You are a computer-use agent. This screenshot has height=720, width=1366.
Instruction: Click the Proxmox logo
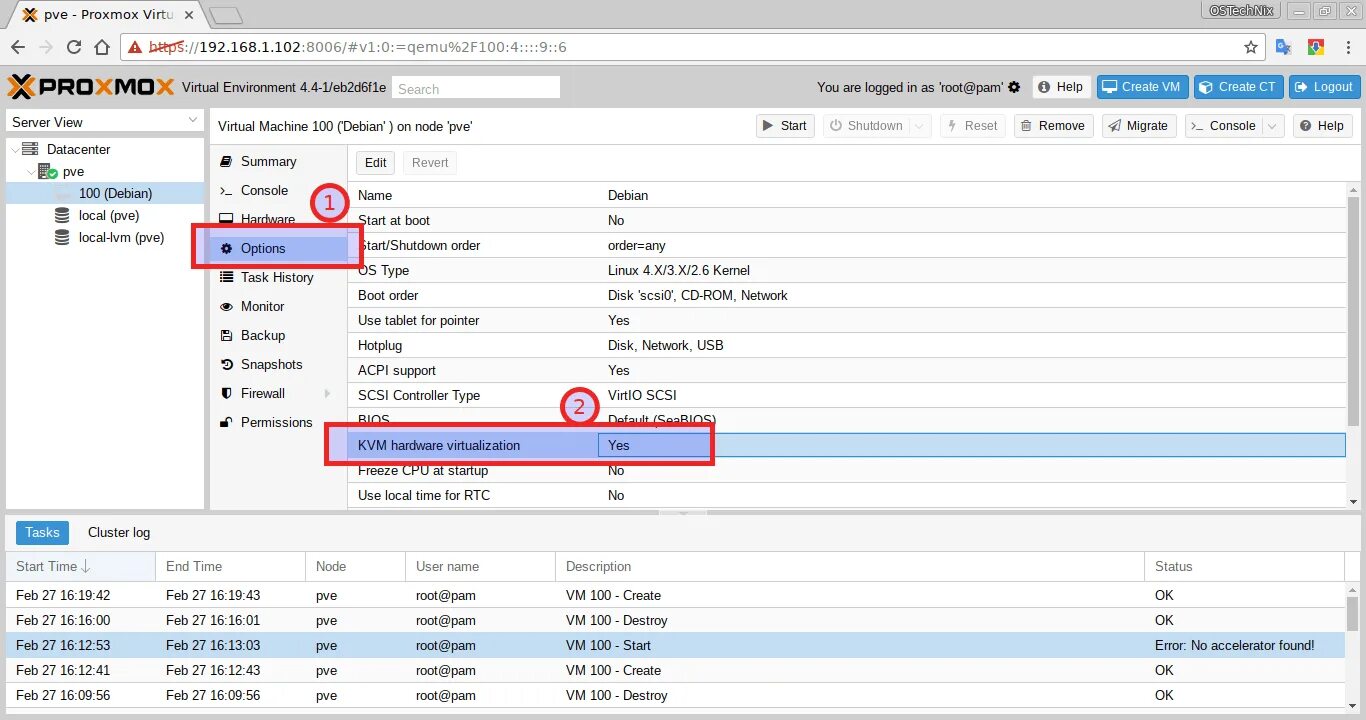91,87
